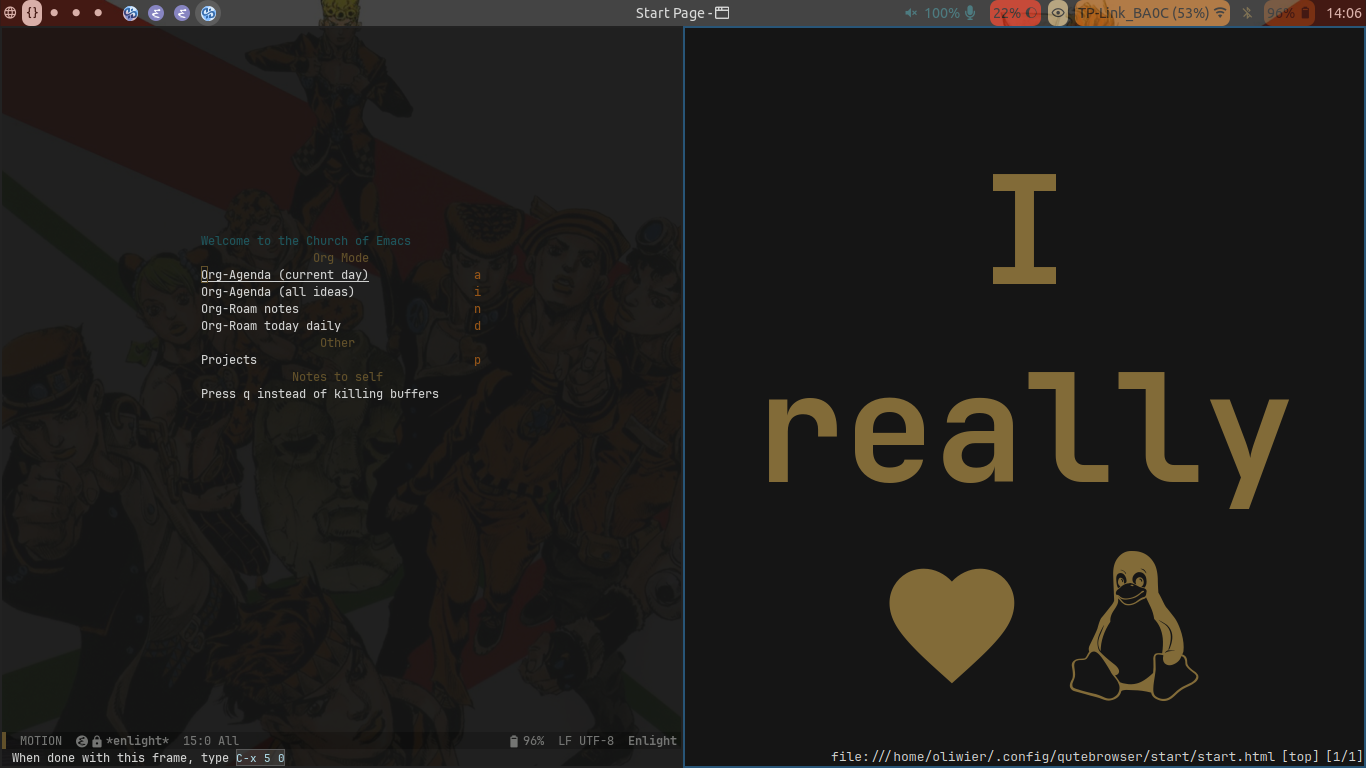Click the window layout icon beside Start Page
The image size is (1366, 768).
pos(722,13)
